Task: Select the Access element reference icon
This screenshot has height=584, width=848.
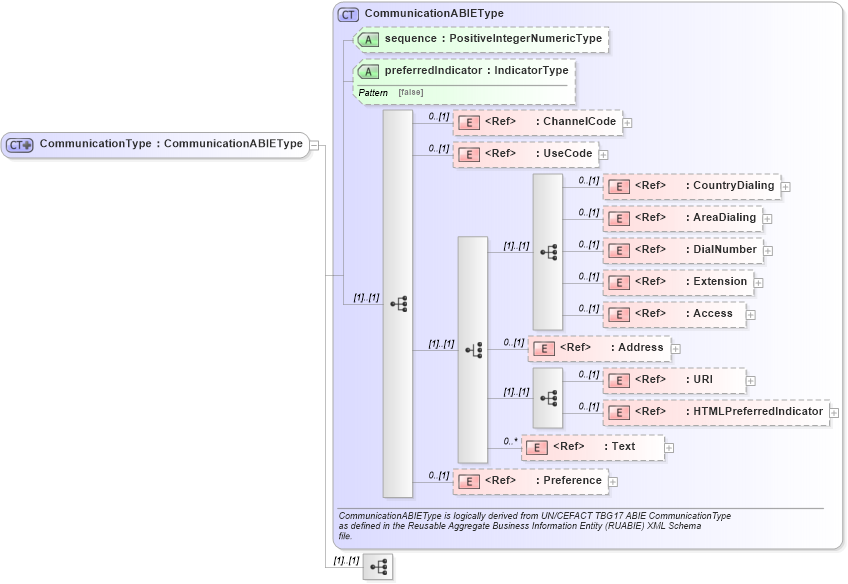Action: (617, 314)
